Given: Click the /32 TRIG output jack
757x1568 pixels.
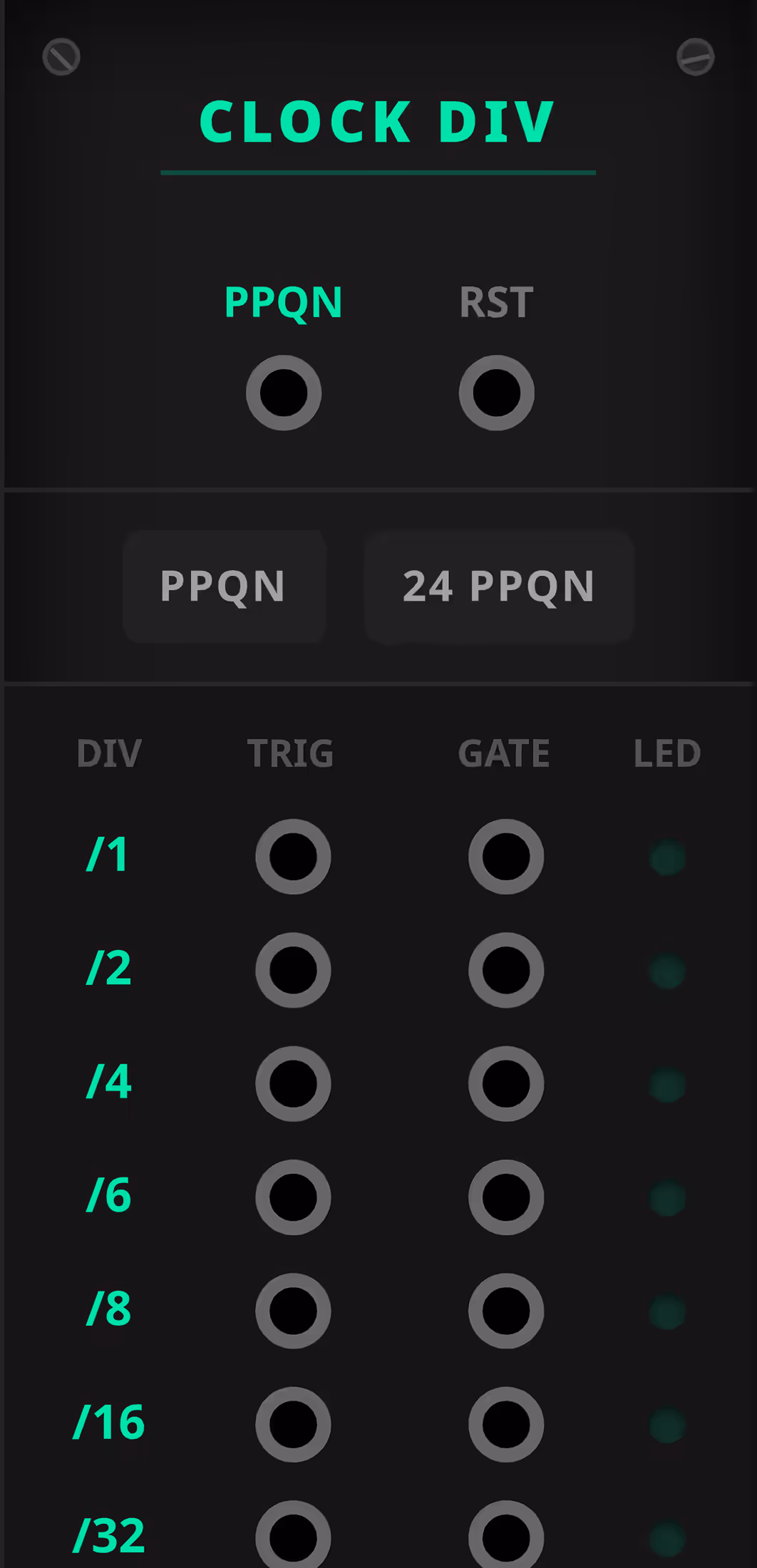Looking at the screenshot, I should 293,1536.
